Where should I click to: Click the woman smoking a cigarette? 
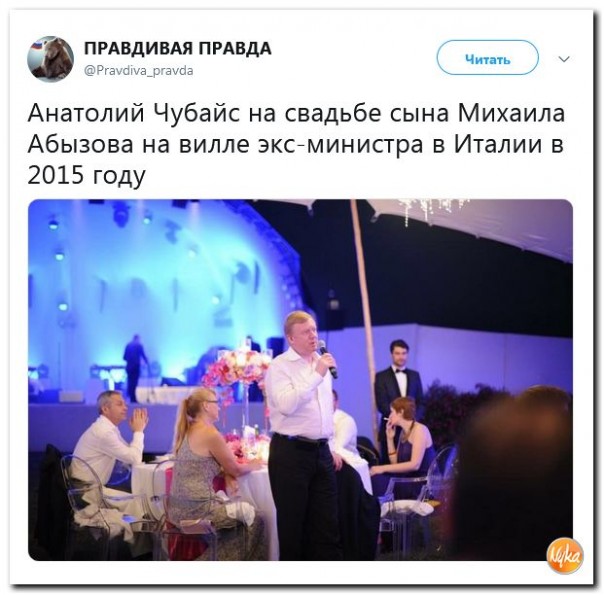click(x=404, y=439)
